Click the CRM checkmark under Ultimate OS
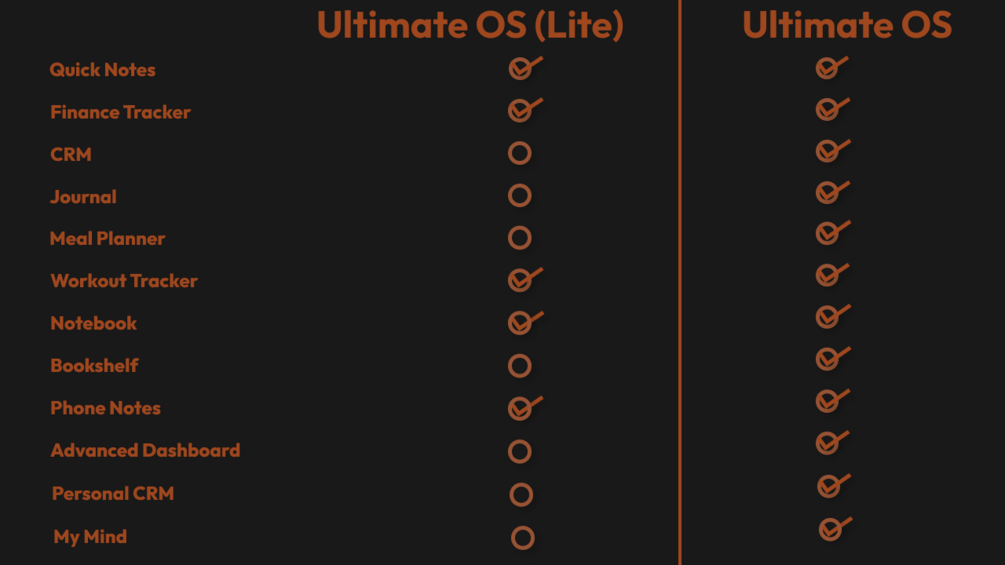The height and width of the screenshot is (565, 1005). tap(833, 151)
